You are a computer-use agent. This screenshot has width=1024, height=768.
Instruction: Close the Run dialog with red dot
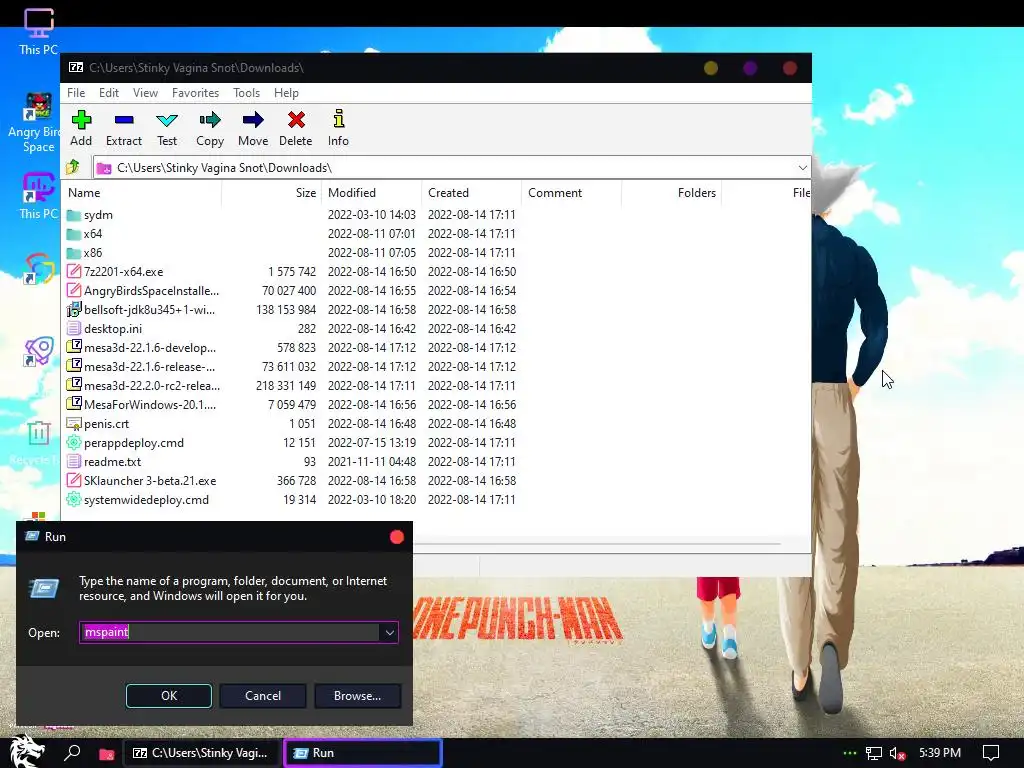[396, 537]
